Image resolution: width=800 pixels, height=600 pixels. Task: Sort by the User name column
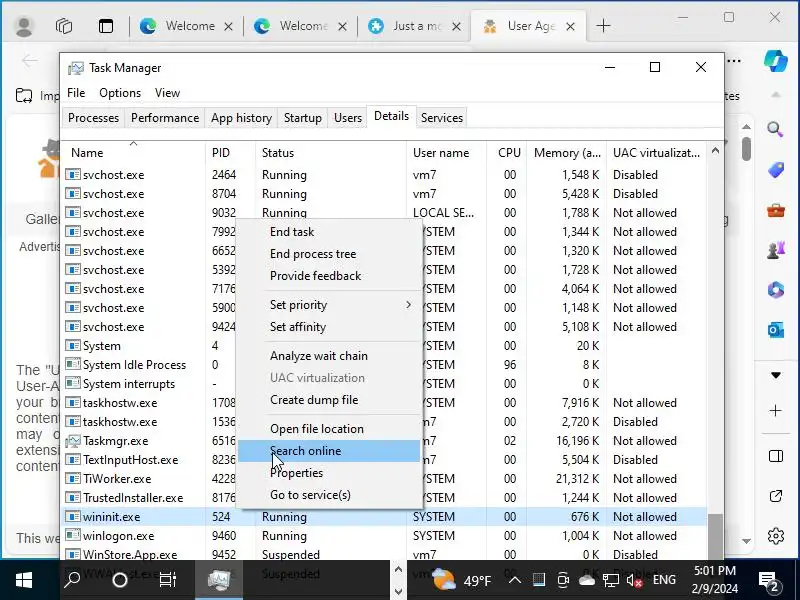pos(446,153)
